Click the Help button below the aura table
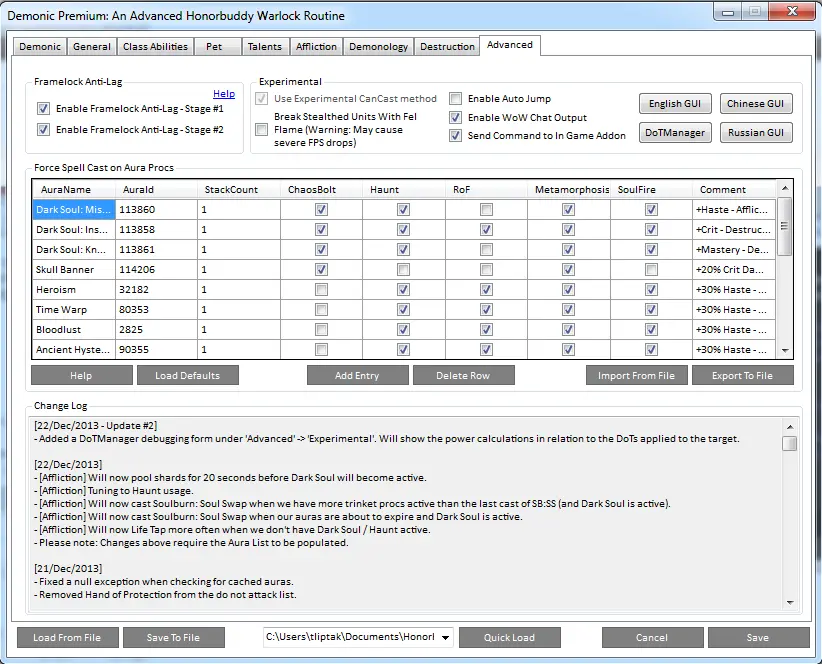The width and height of the screenshot is (822, 664). pos(82,375)
